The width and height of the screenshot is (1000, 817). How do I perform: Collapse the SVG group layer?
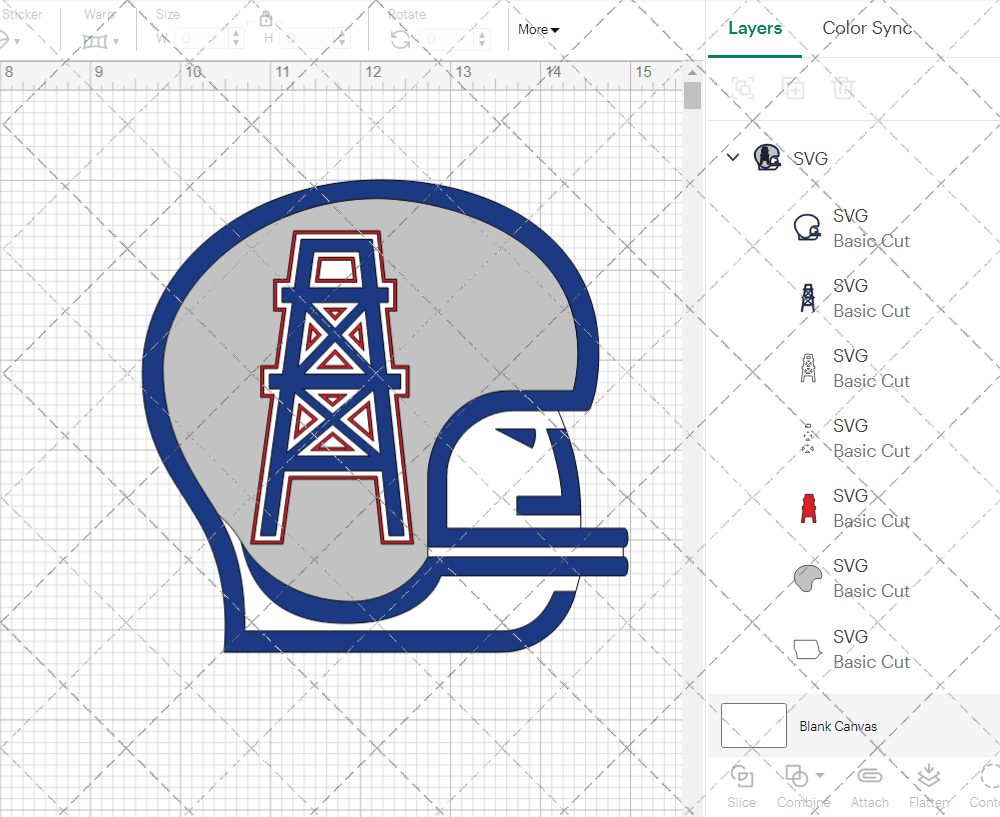[733, 157]
